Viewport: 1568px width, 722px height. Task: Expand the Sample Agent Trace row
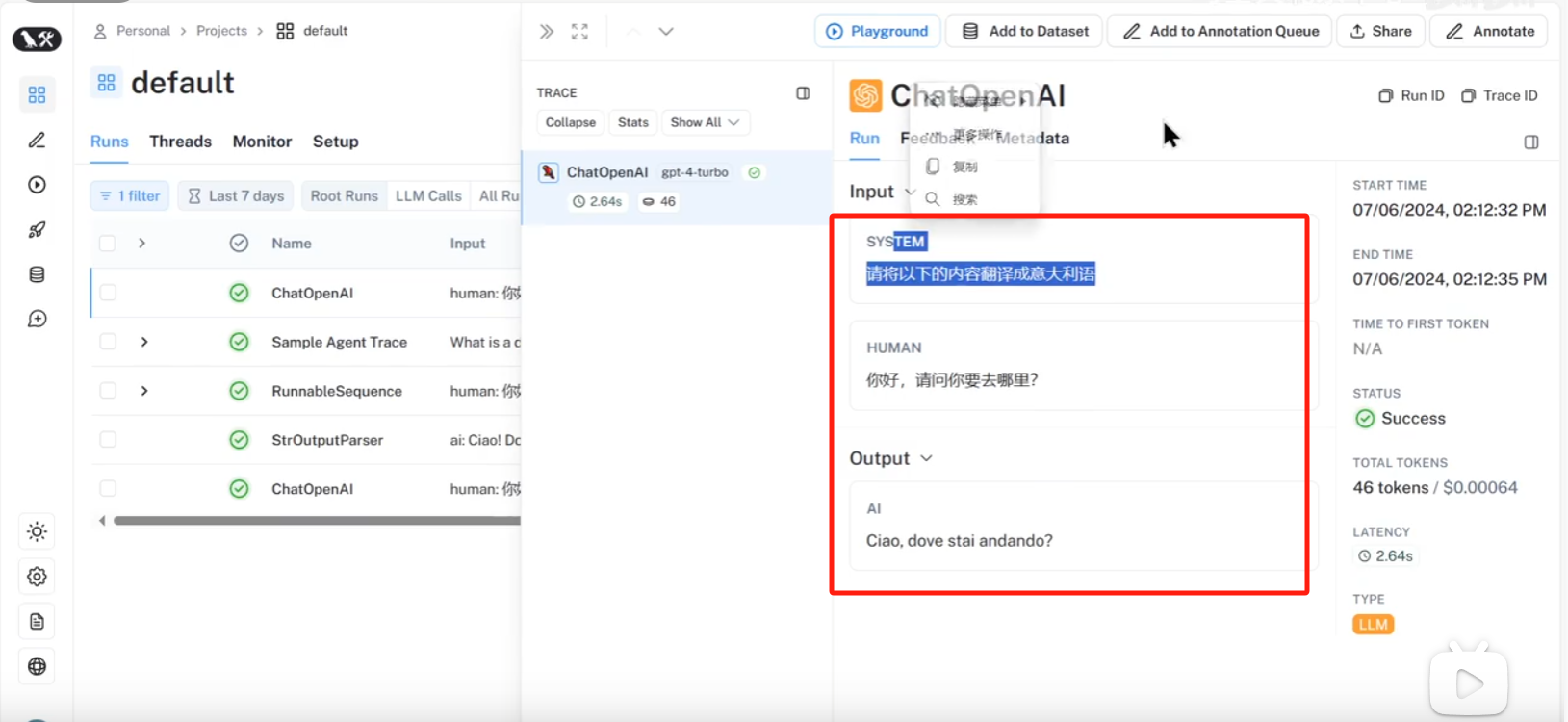click(144, 342)
